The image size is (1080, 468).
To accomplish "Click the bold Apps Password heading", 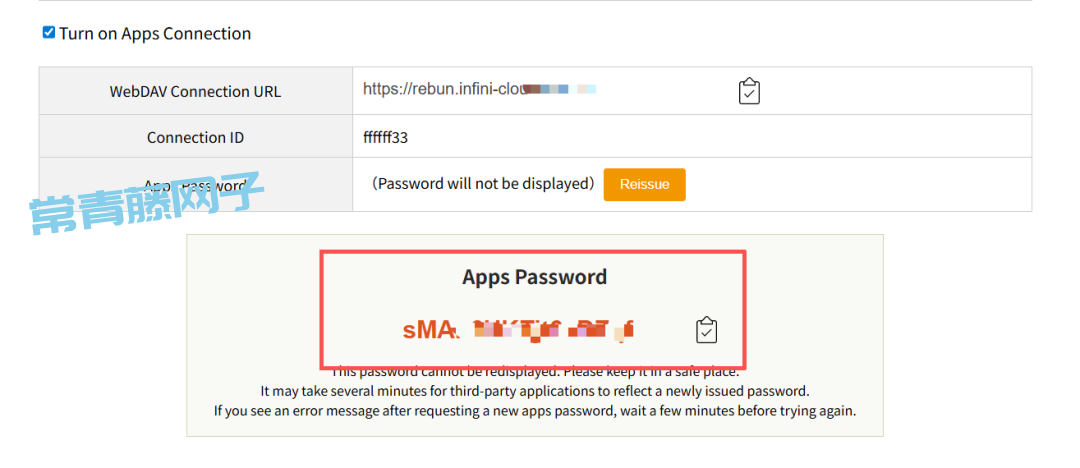I will [534, 277].
